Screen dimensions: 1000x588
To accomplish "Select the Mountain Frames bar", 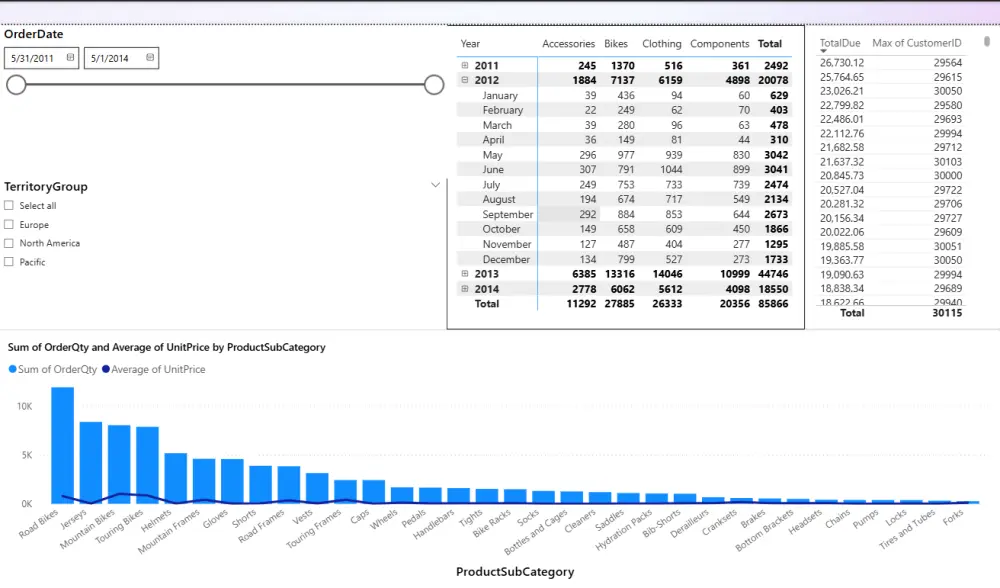I will click(x=204, y=481).
